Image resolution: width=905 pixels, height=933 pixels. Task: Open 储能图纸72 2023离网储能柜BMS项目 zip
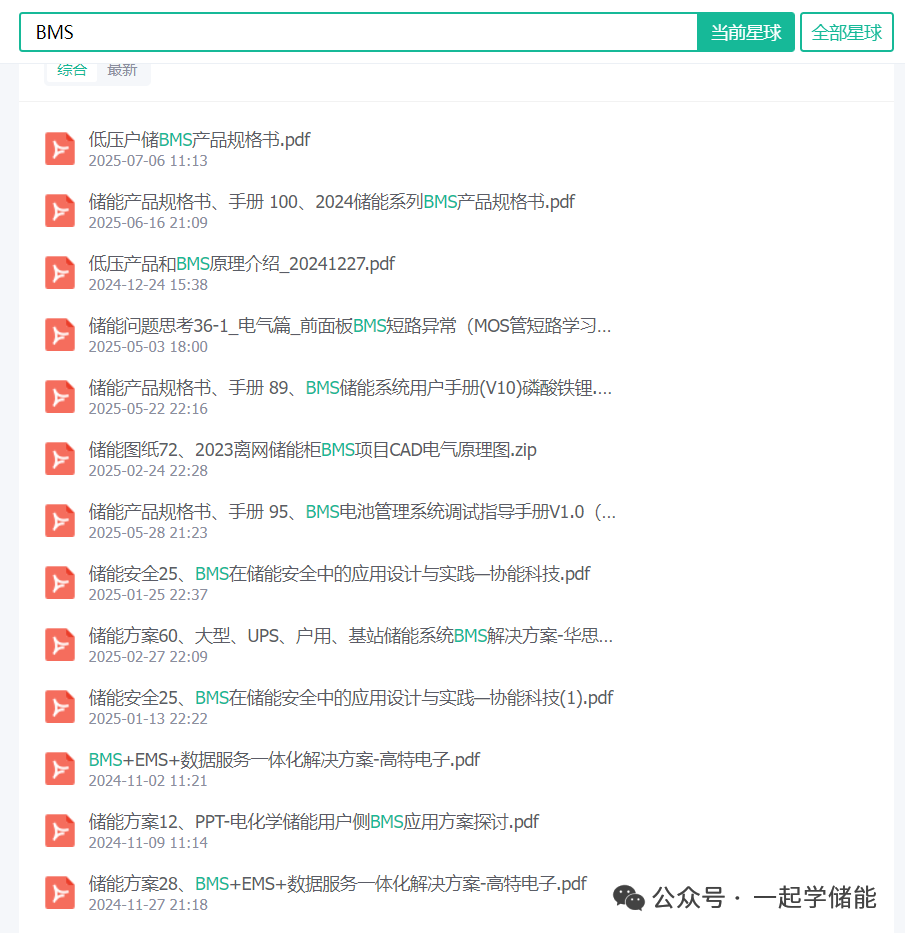coord(312,450)
